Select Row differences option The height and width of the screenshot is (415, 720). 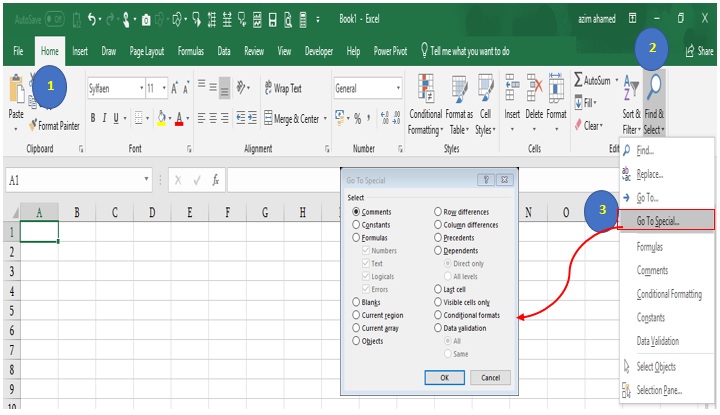(x=438, y=212)
